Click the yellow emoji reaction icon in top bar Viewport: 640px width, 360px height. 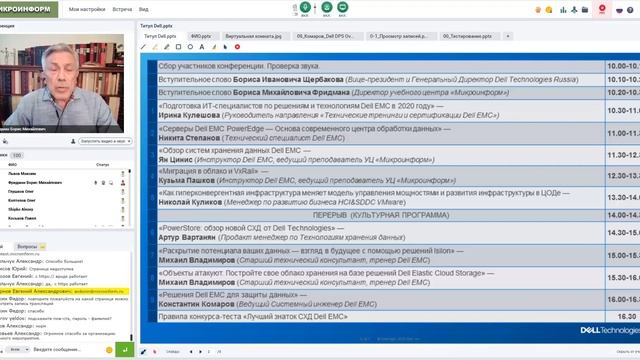pos(549,10)
